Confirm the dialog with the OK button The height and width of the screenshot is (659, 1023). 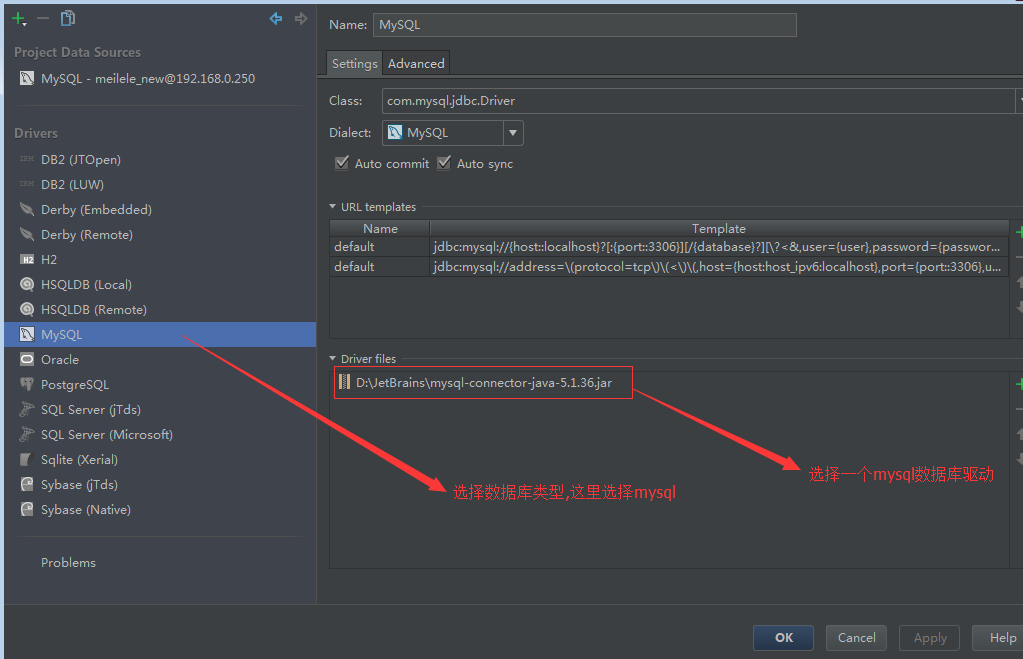coord(784,637)
